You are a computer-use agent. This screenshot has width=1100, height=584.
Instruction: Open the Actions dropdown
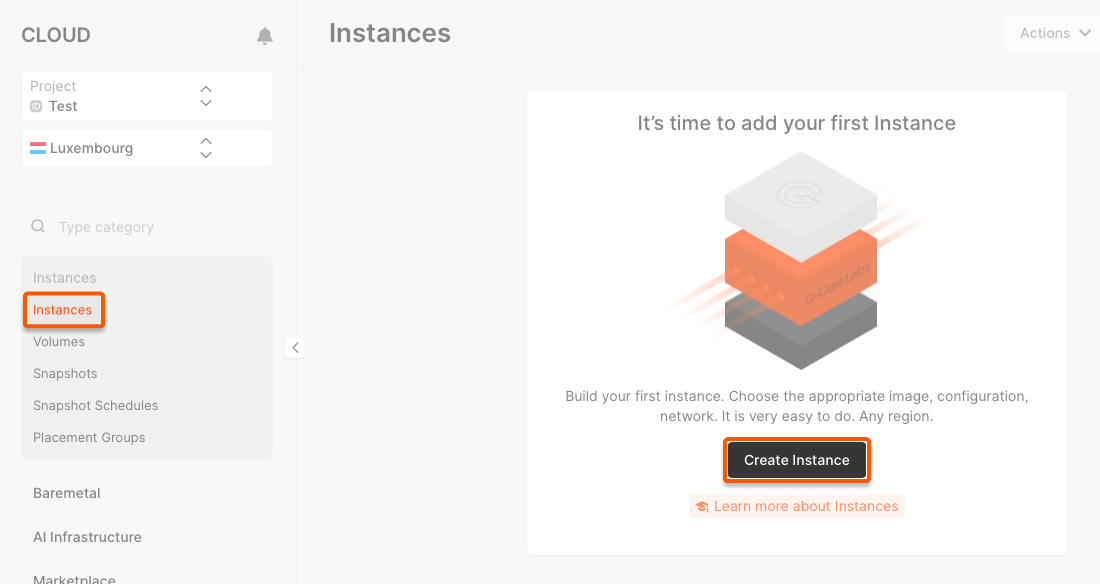(1052, 32)
